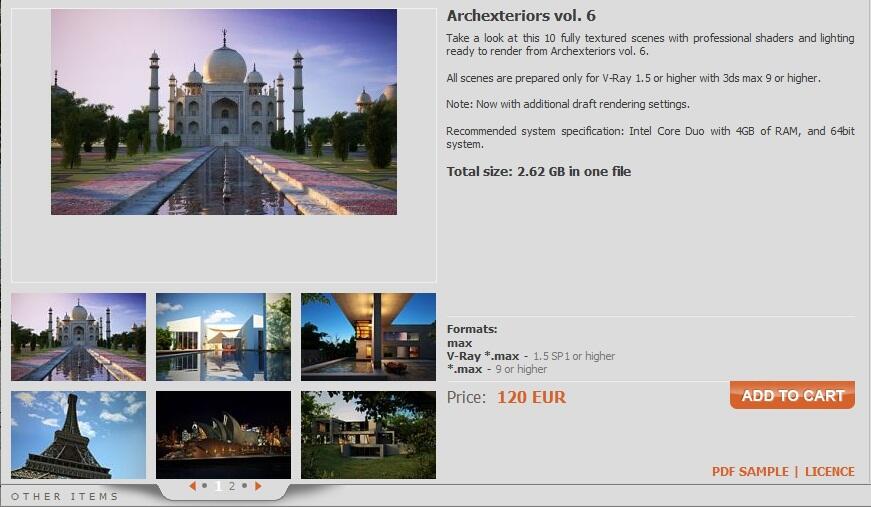Viewport: 871px width, 507px height.
Task: Click the recommended system specification text
Action: coord(650,137)
